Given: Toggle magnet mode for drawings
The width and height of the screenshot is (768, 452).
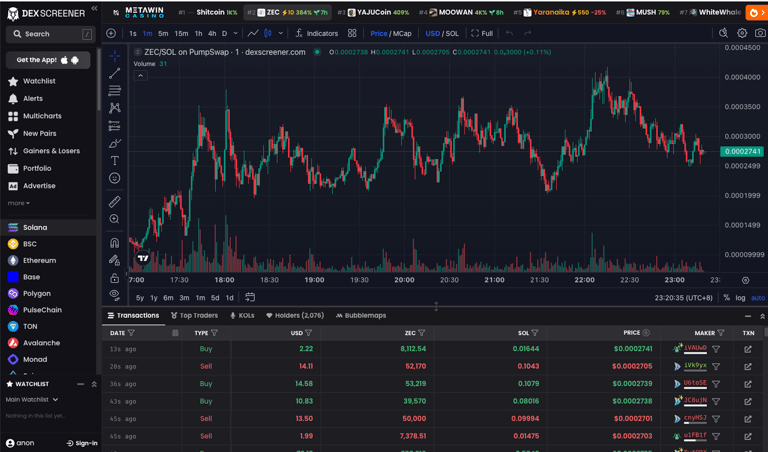Looking at the screenshot, I should pyautogui.click(x=115, y=242).
